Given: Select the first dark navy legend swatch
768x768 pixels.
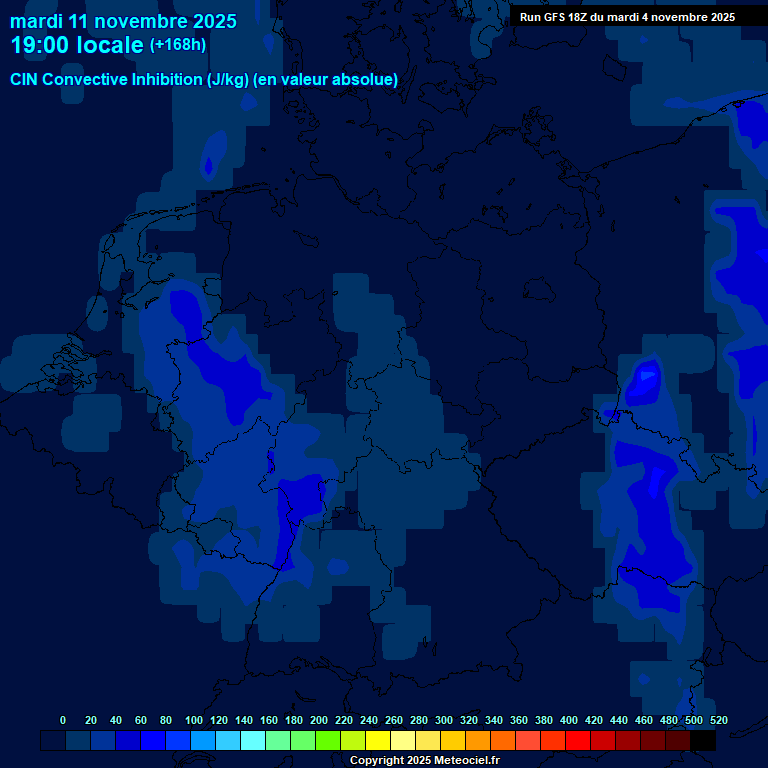Looking at the screenshot, I should (53, 741).
